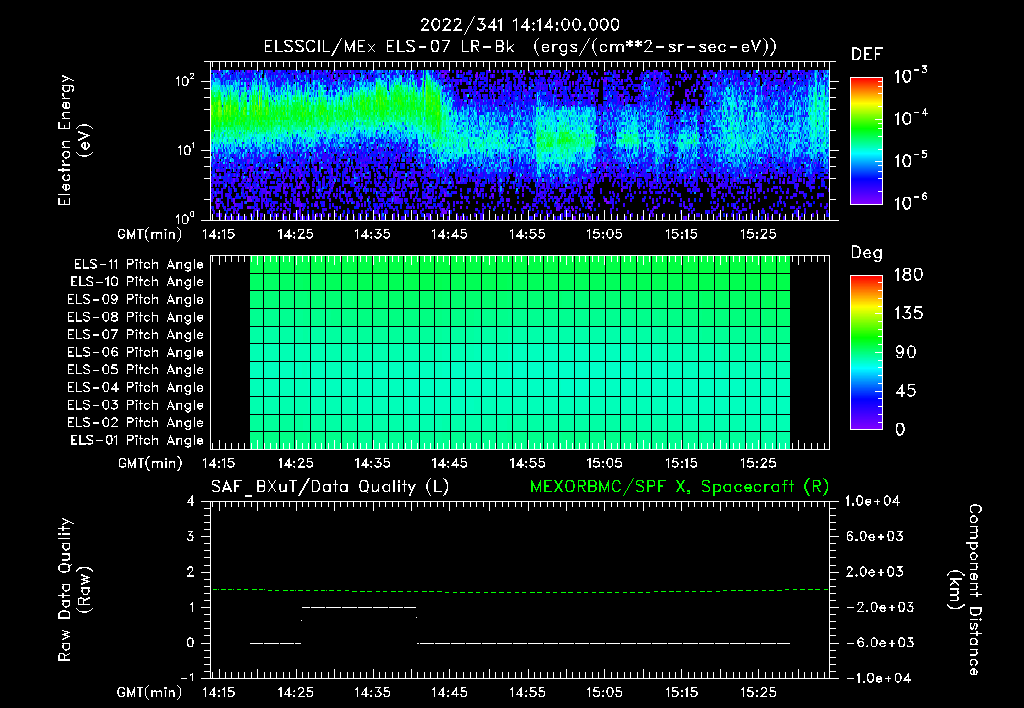Click the ELS-07 Pitch Angle row label
This screenshot has width=1024, height=708.
point(136,334)
